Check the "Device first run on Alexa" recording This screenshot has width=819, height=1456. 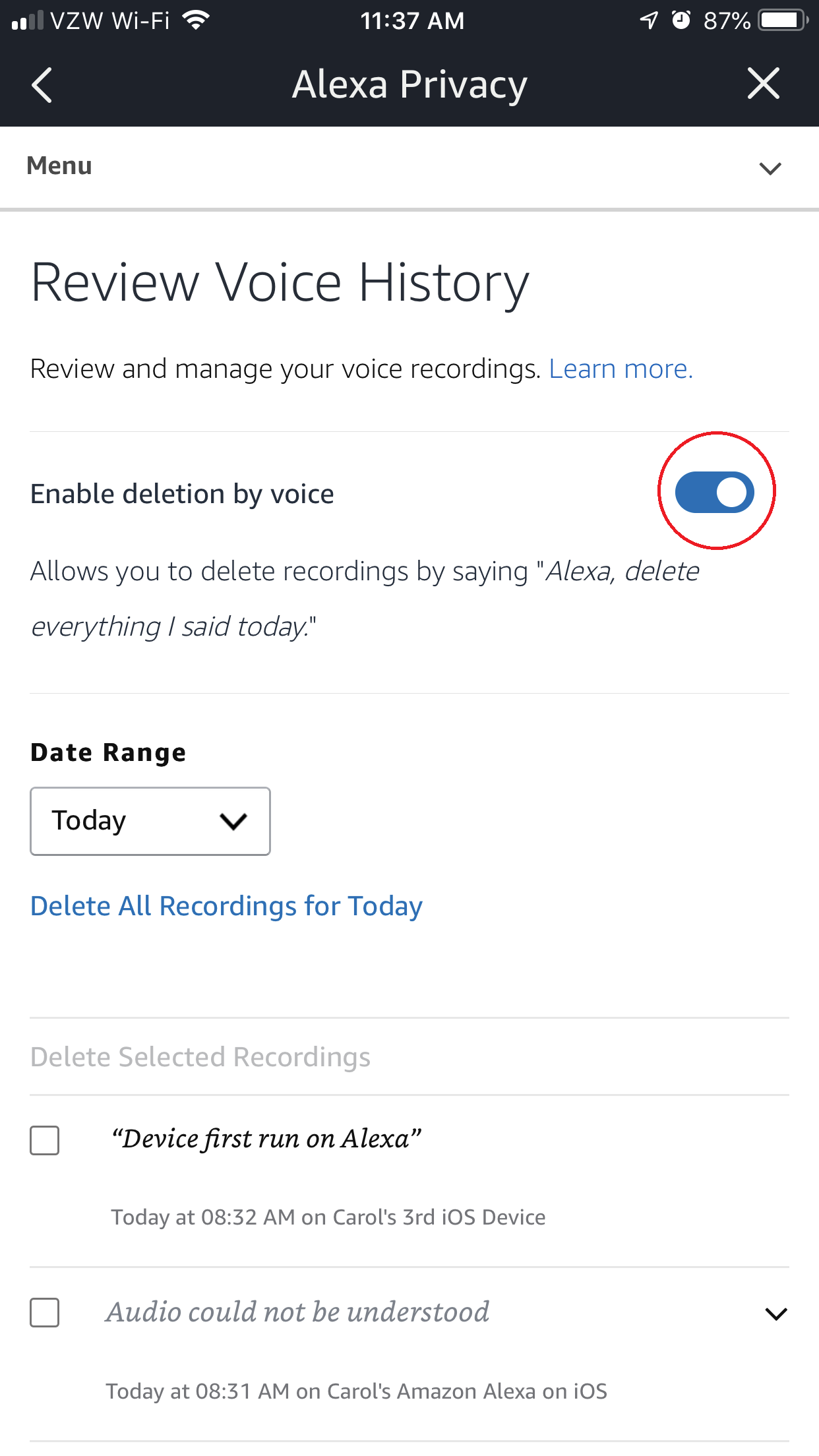point(45,1140)
